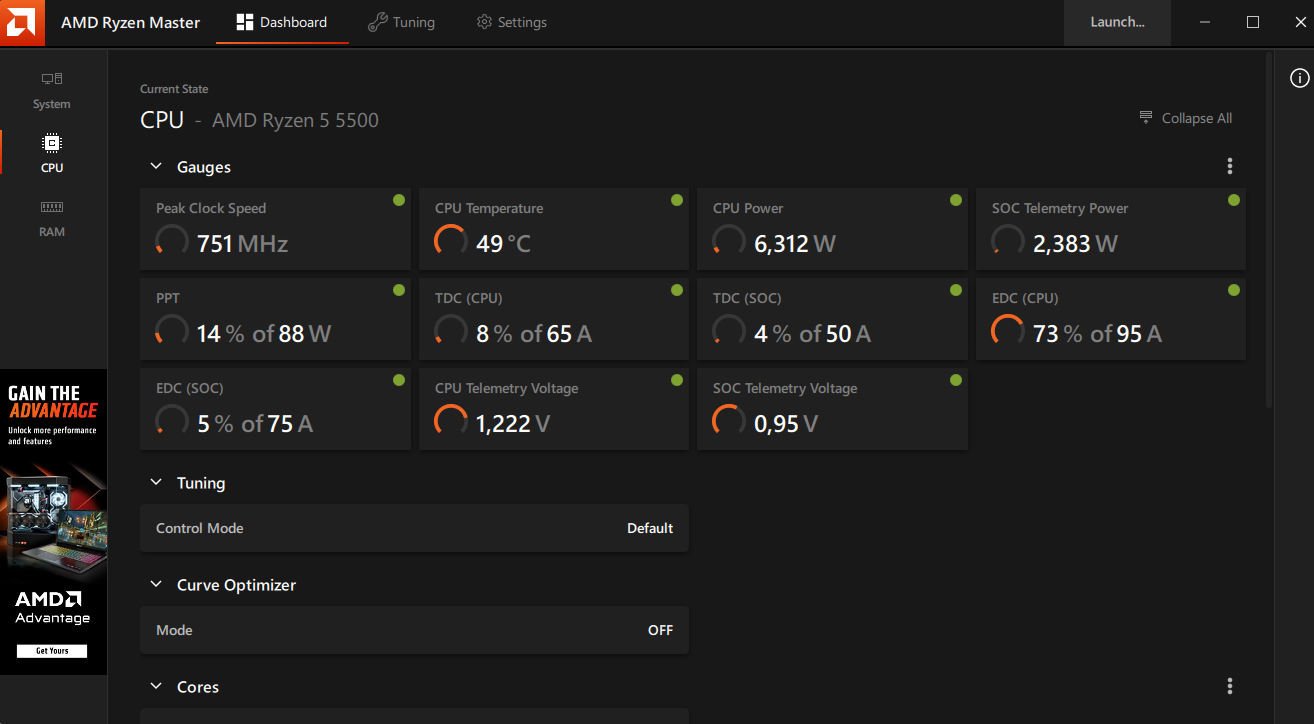Click Collapse All
This screenshot has height=724, width=1314.
[1186, 118]
